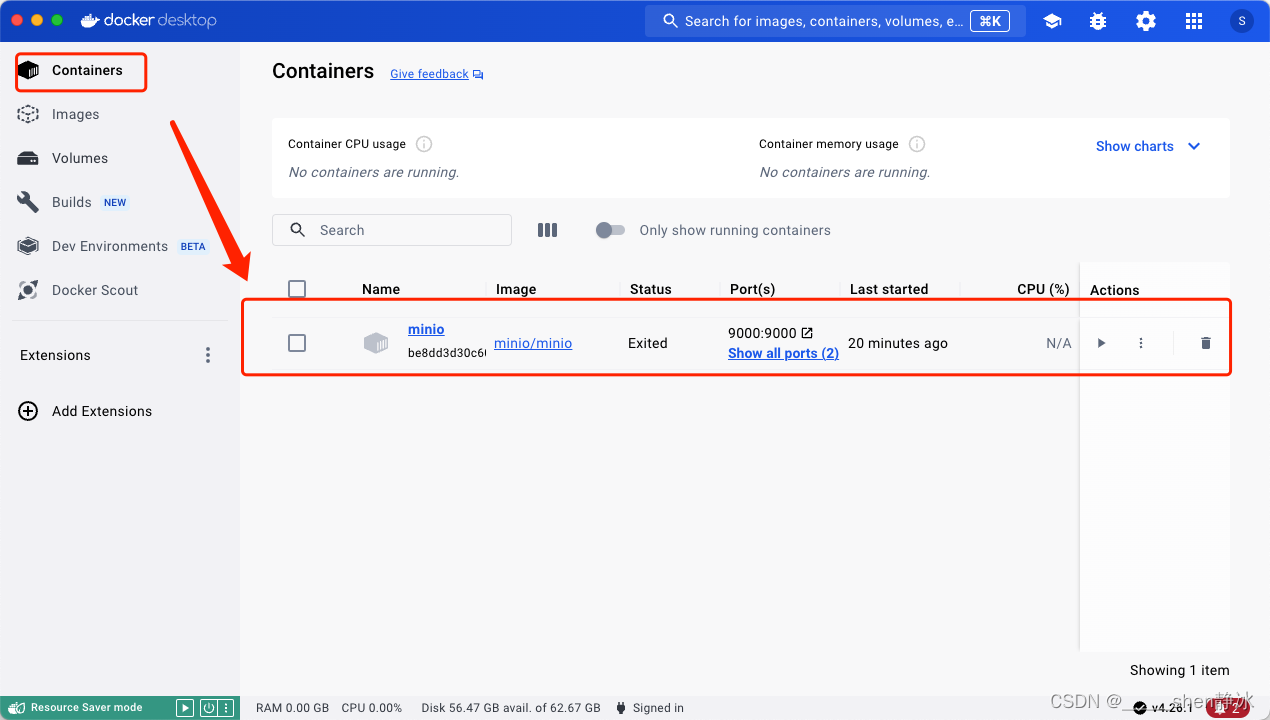The image size is (1270, 720).
Task: Click the Add Extensions plus icon
Action: pyautogui.click(x=28, y=411)
